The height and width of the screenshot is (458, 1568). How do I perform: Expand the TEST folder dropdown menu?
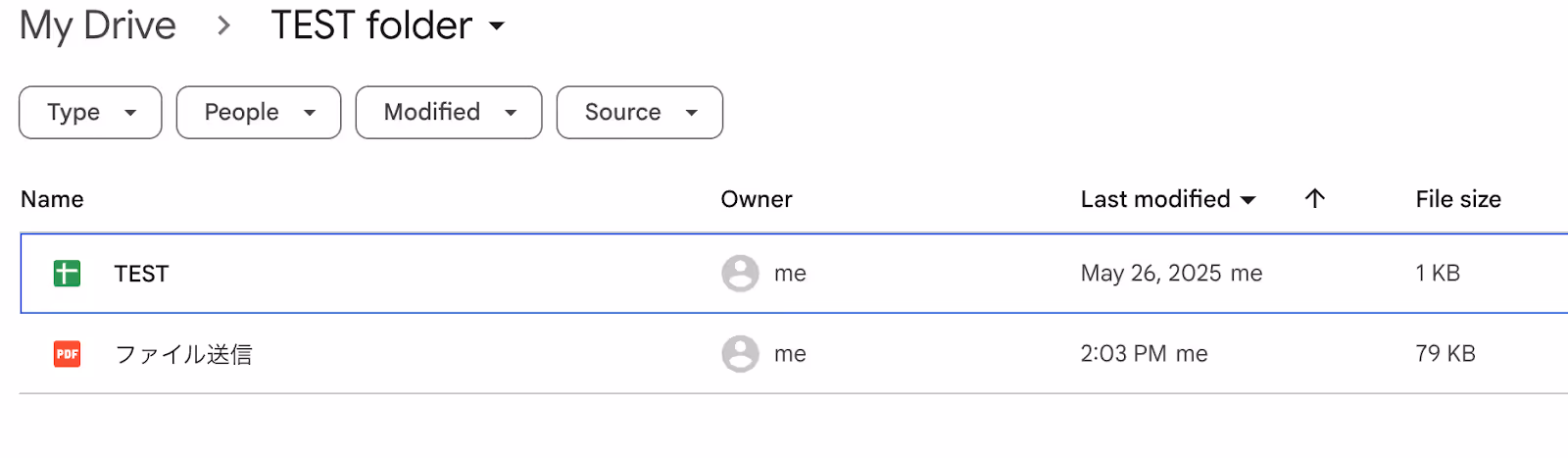tap(497, 26)
